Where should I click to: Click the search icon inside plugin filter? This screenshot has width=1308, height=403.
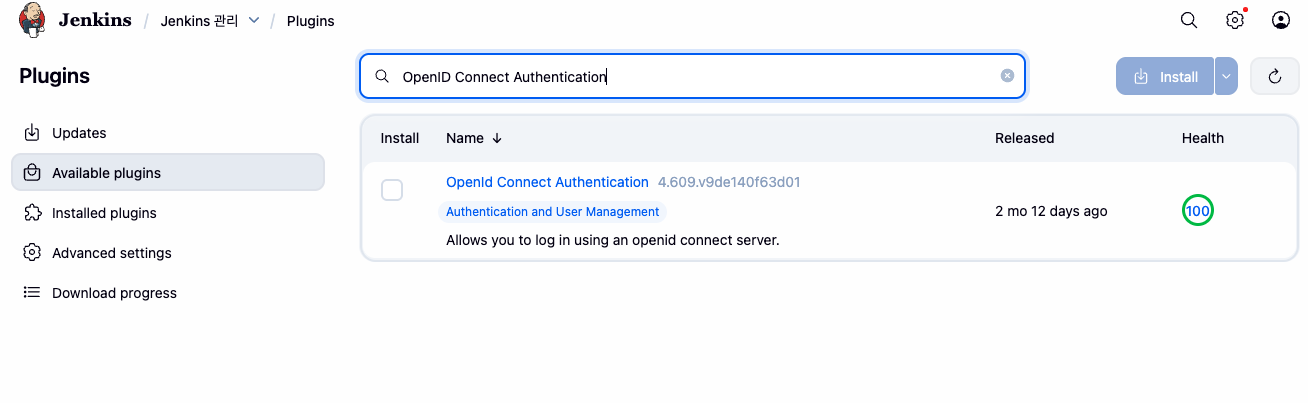(382, 77)
